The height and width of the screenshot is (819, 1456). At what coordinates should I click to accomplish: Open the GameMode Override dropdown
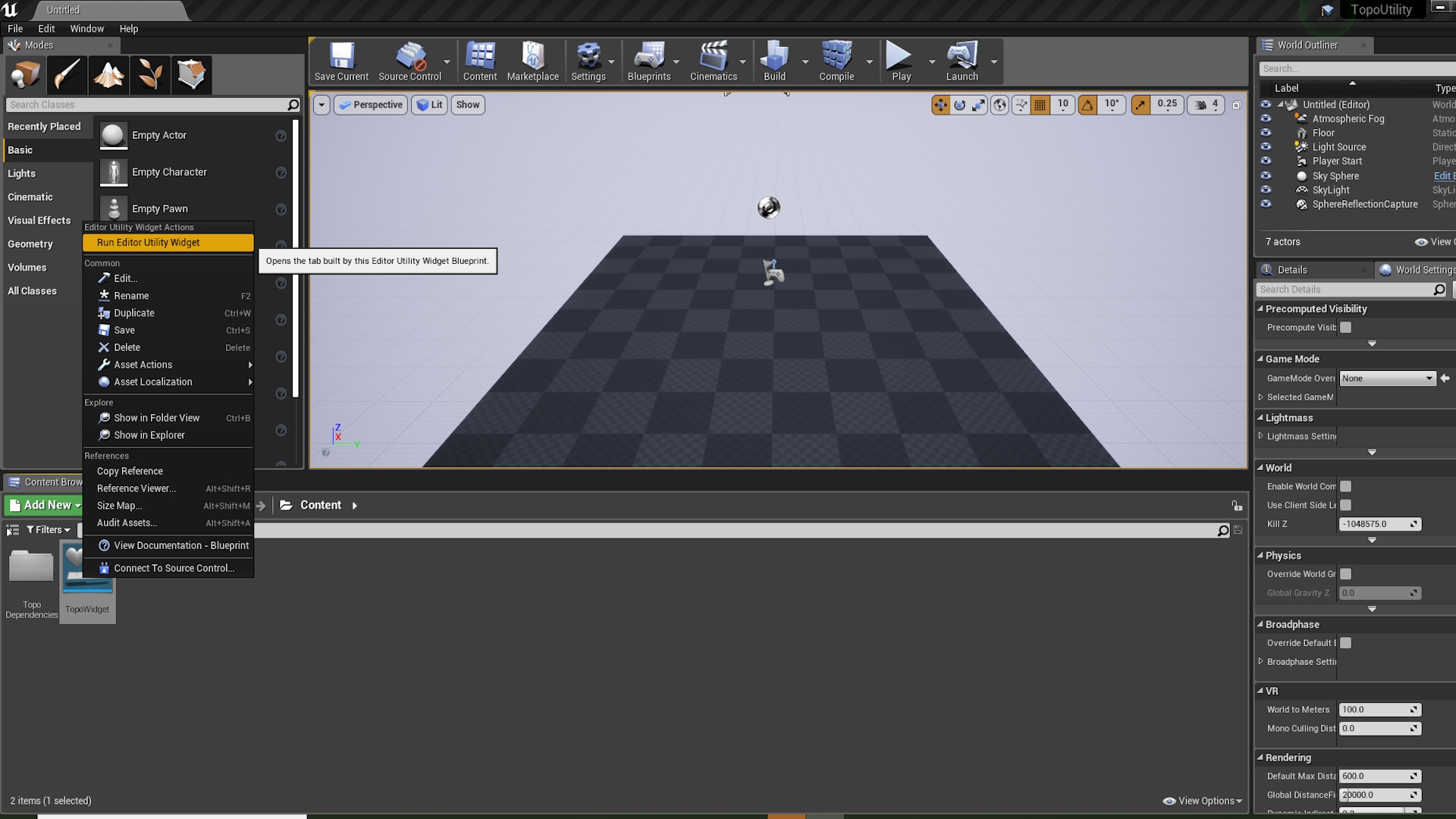click(1387, 378)
